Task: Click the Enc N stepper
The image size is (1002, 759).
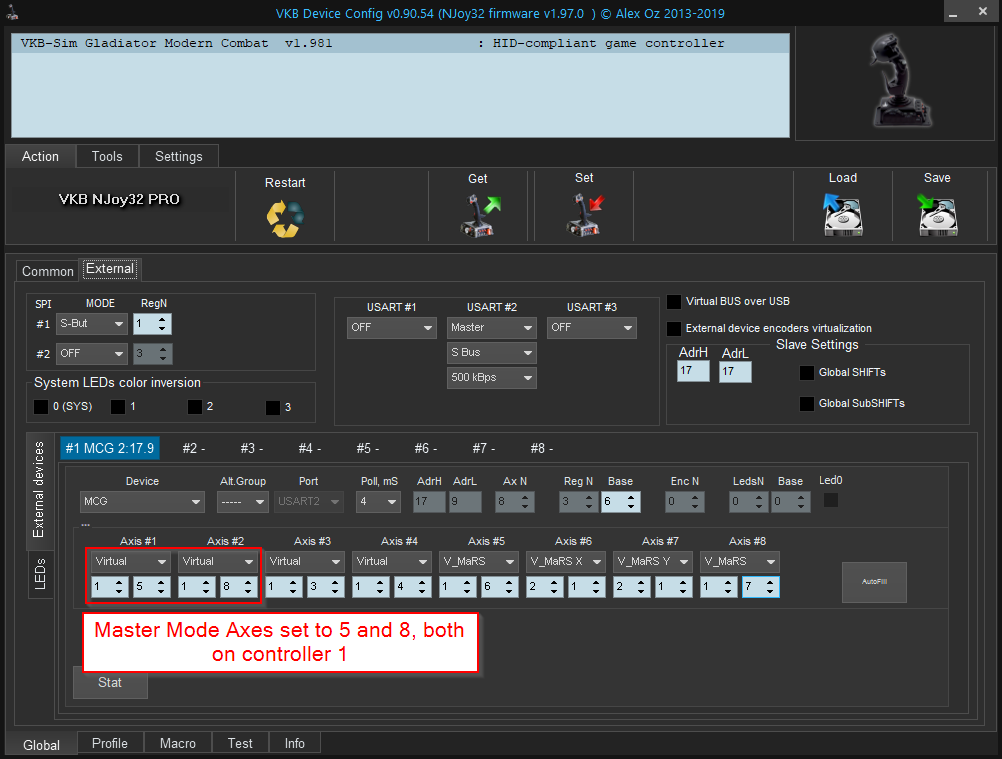Action: 684,502
